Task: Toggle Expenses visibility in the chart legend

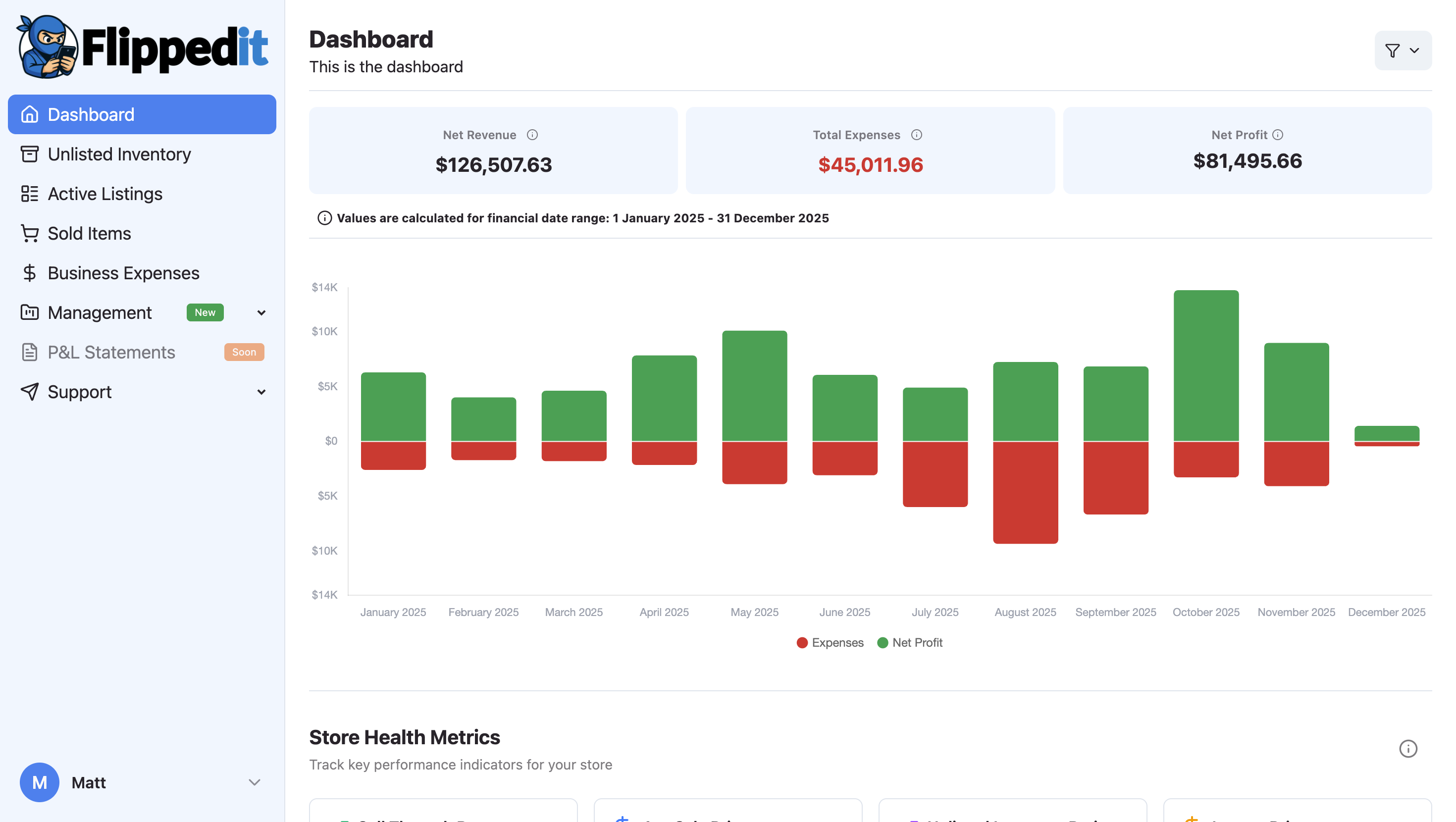Action: point(830,642)
